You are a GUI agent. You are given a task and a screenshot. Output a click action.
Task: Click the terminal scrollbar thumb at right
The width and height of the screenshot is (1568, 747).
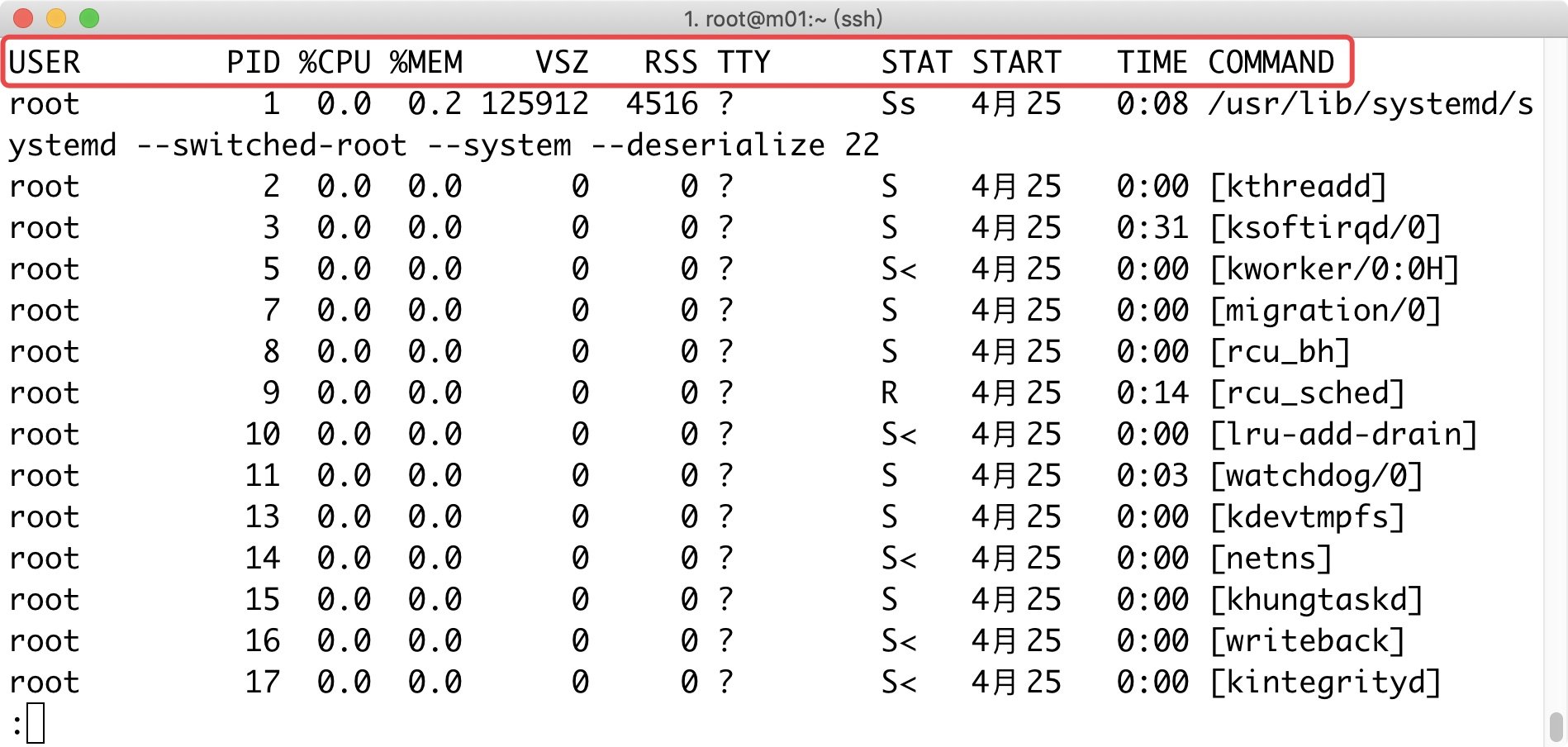1556,728
